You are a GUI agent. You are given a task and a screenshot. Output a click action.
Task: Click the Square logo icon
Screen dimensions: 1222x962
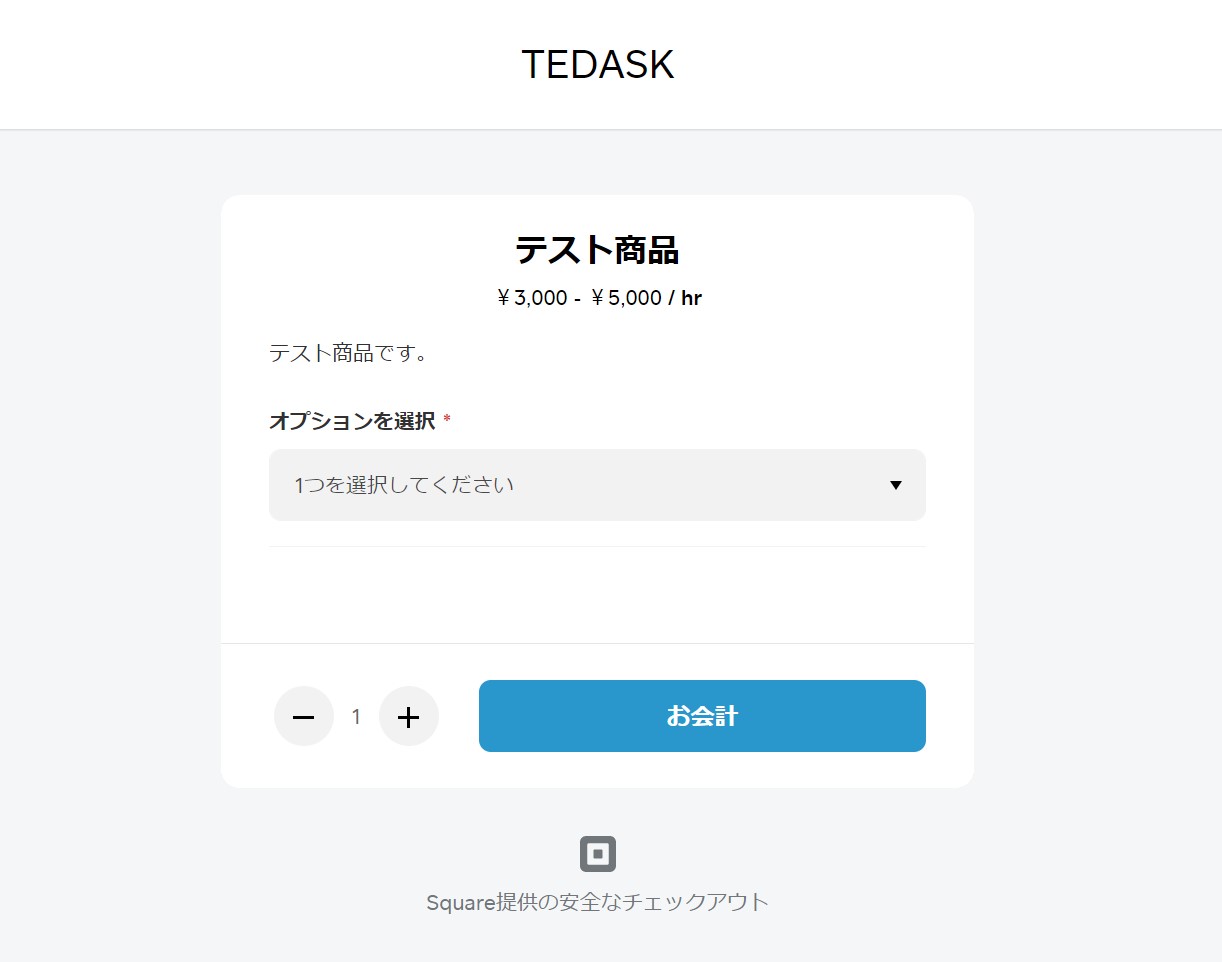[x=598, y=854]
